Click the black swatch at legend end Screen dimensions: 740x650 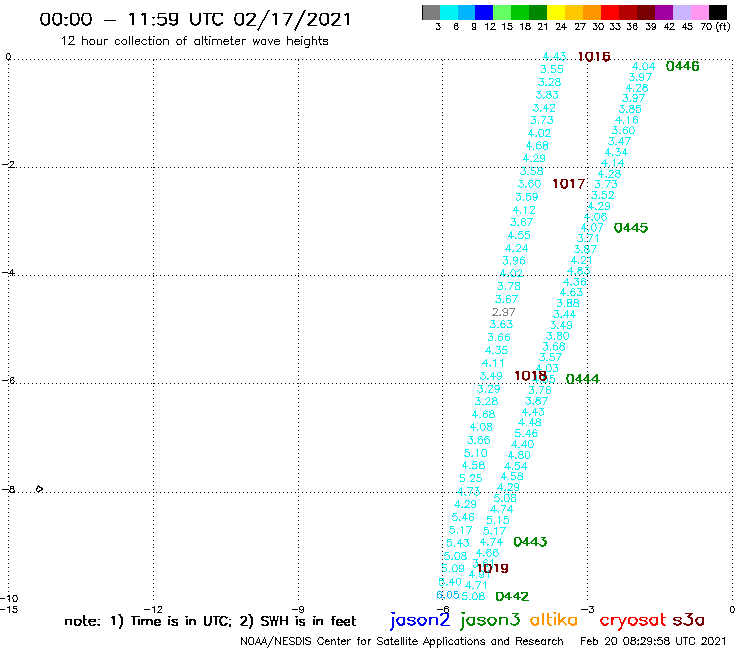[x=717, y=12]
